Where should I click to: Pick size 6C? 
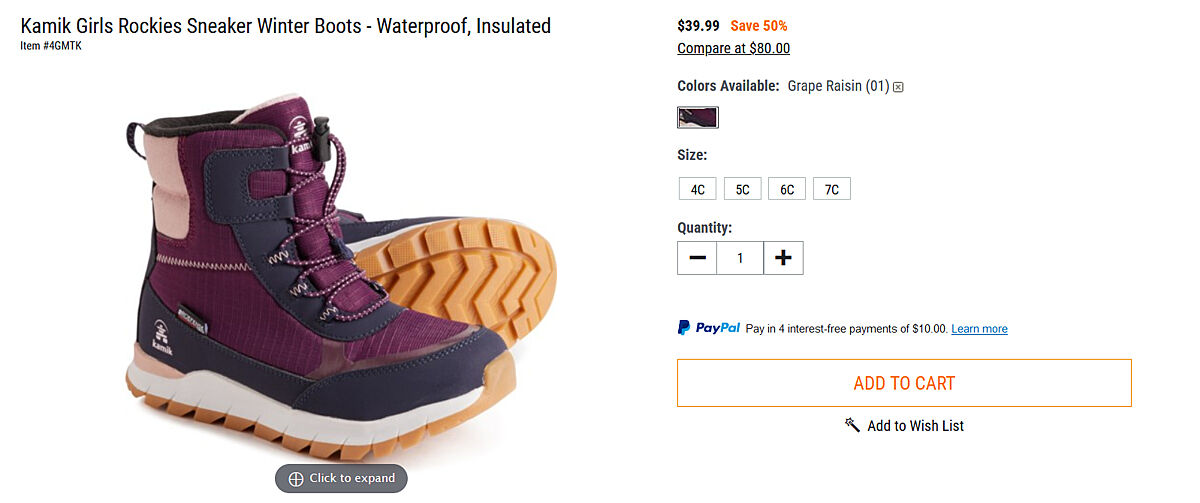(787, 189)
